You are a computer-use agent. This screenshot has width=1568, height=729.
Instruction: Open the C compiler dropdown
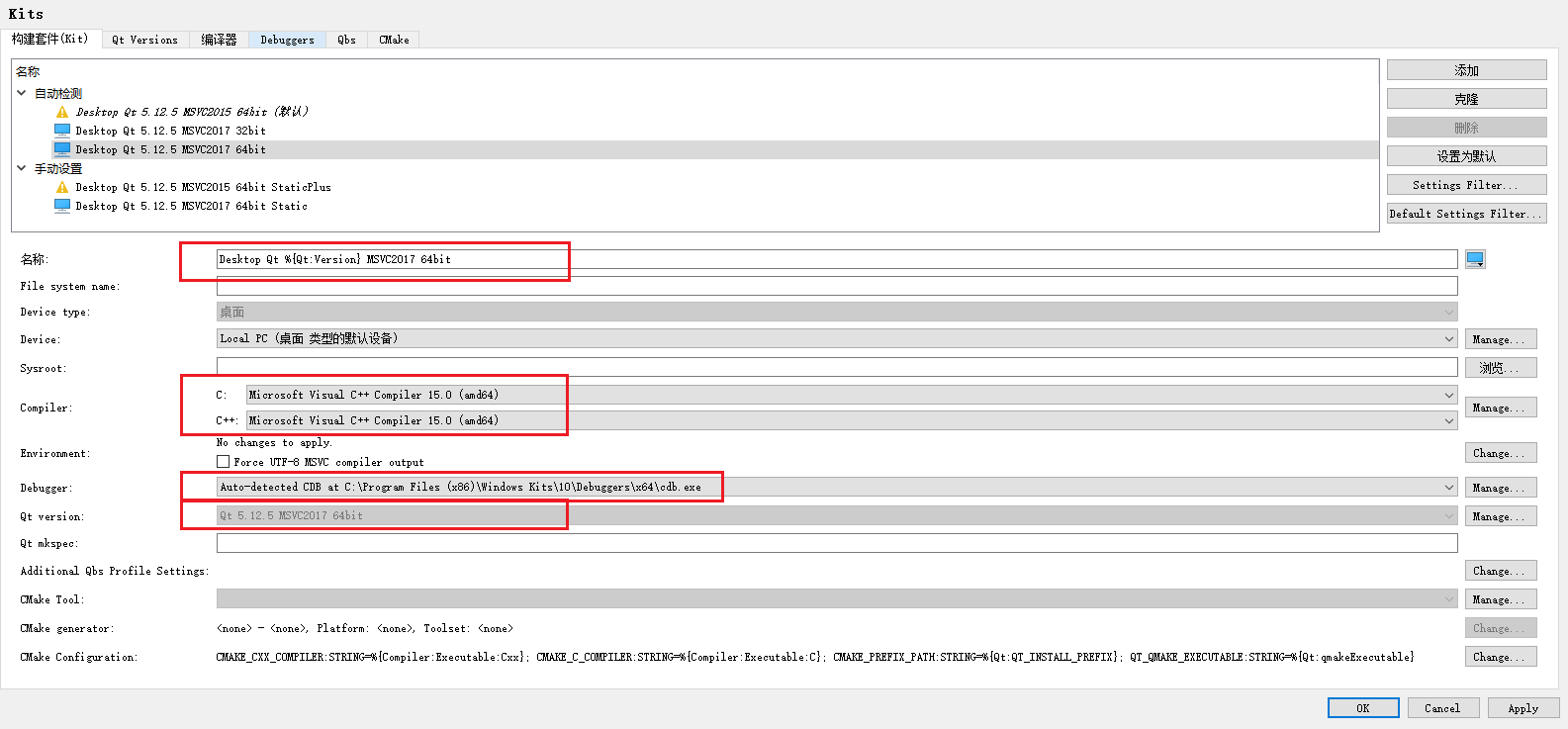coord(852,395)
